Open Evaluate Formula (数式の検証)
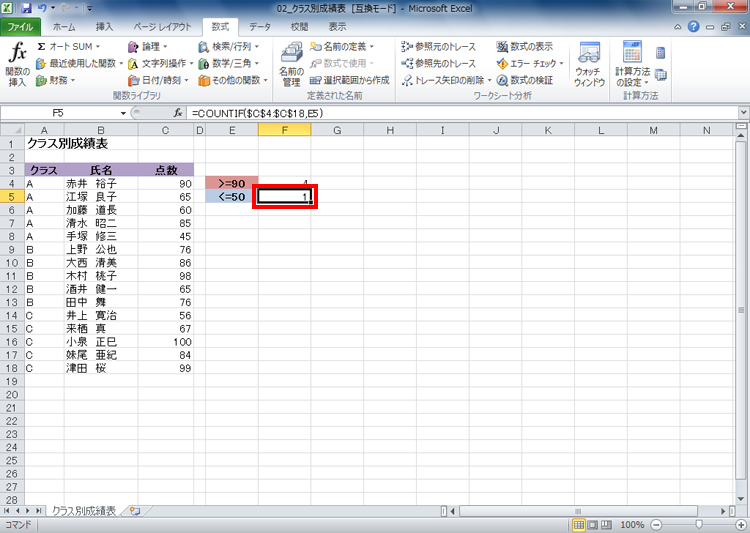The height and width of the screenshot is (533, 750). tap(525, 80)
